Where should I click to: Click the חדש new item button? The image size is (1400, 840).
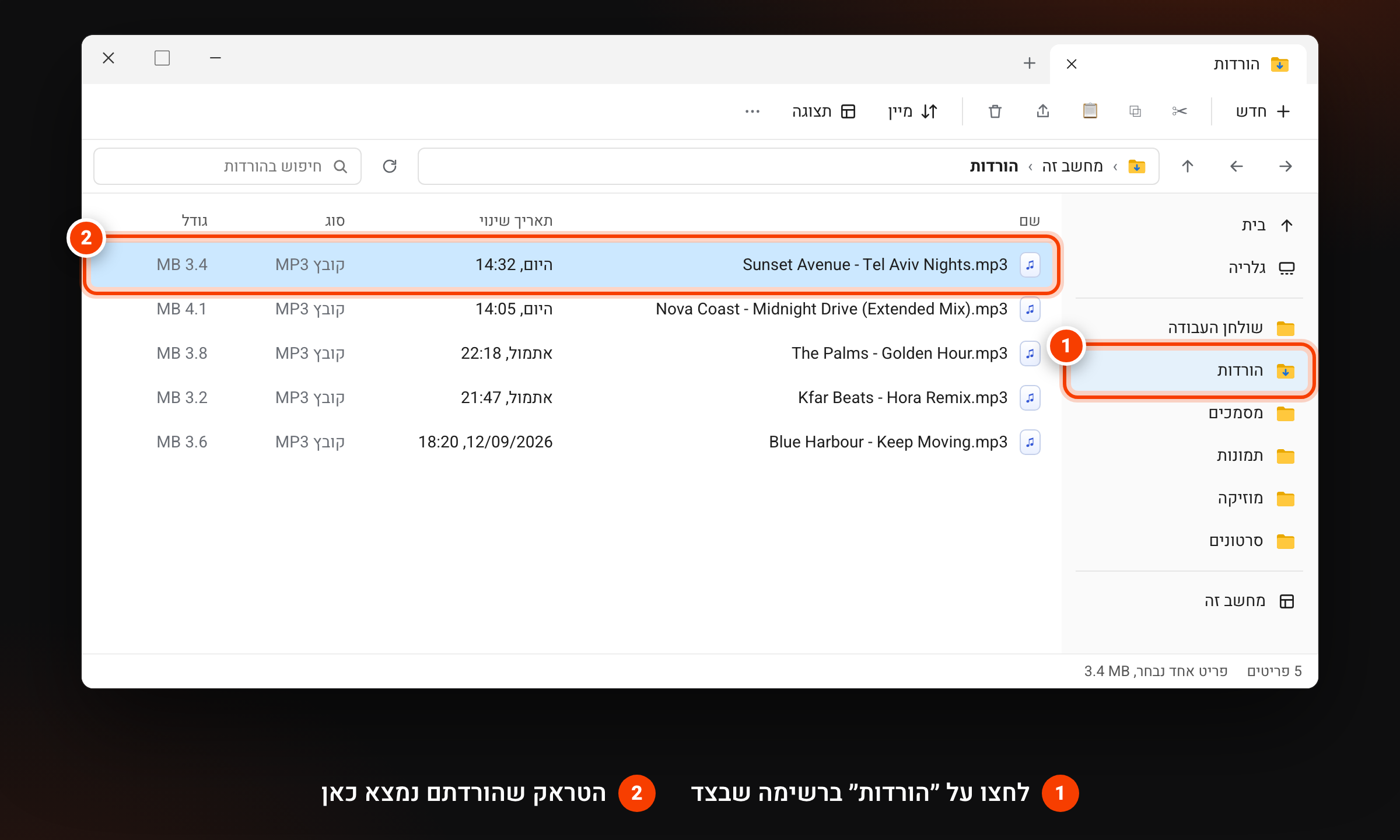[1263, 111]
